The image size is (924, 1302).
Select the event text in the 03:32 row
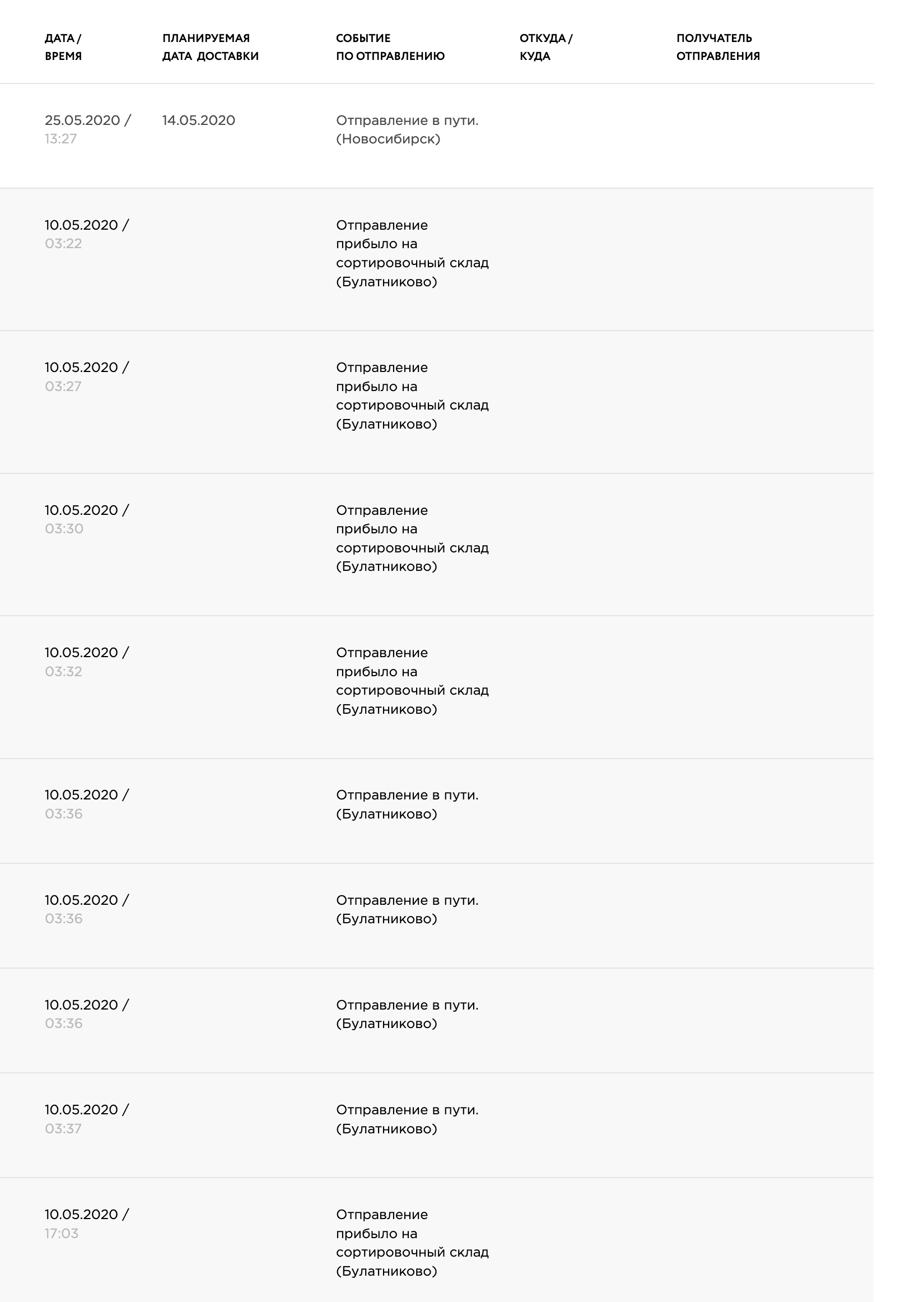[x=413, y=681]
